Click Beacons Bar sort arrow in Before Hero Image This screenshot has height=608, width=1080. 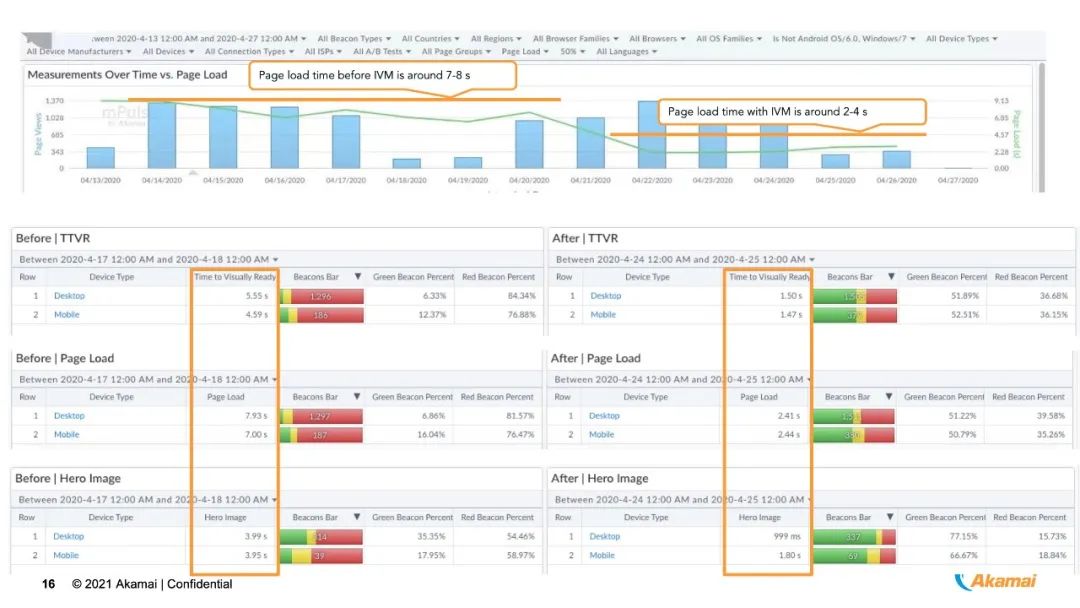tap(356, 517)
